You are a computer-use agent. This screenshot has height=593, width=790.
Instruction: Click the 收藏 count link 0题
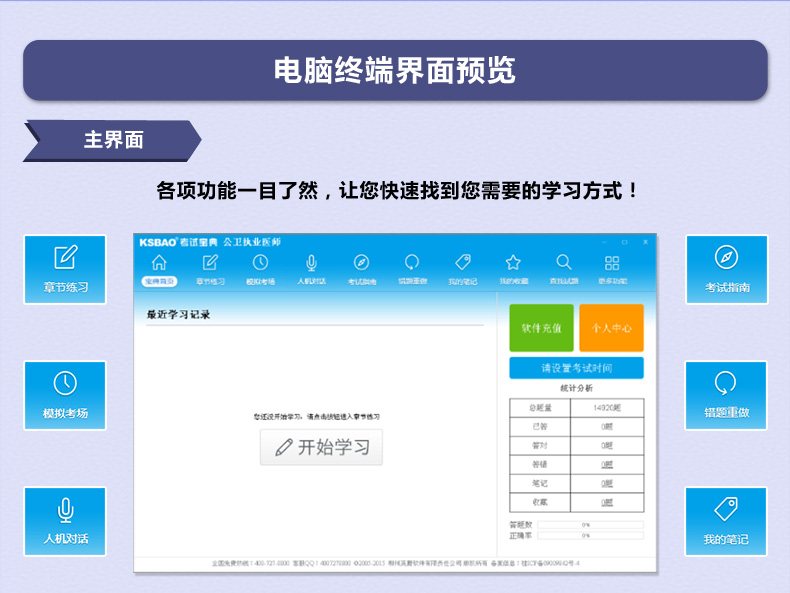(x=607, y=502)
